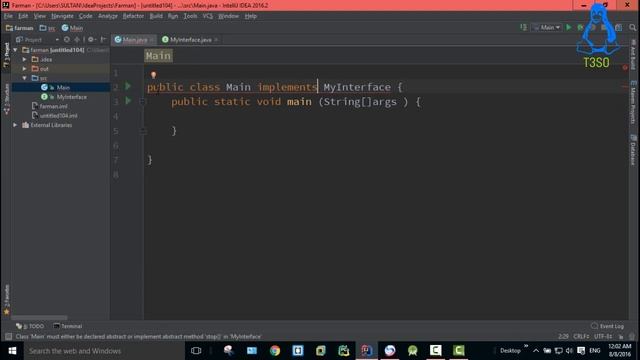Click the Make Project build icon
The width and height of the screenshot is (640, 360).
point(523,27)
